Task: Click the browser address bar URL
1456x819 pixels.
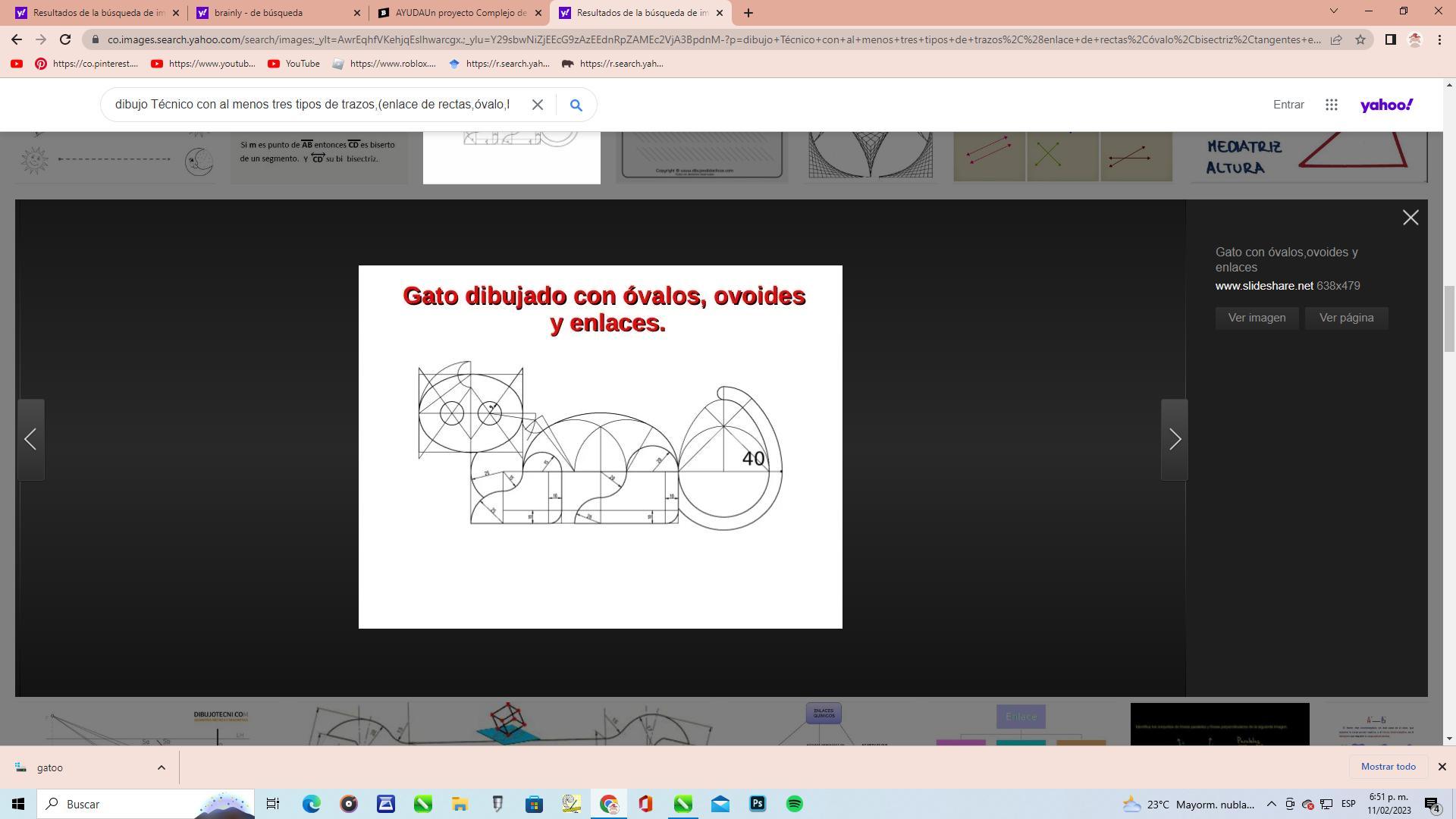Action: coord(713,39)
